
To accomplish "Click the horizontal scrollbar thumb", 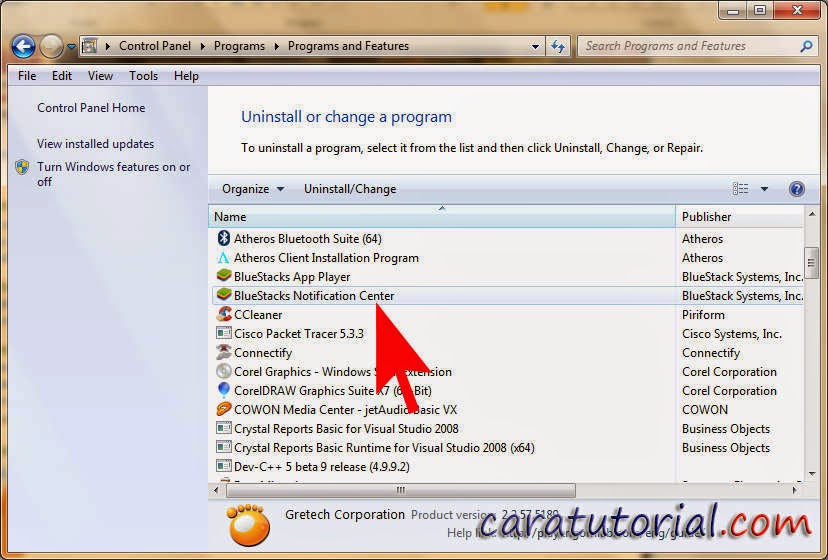I will pos(401,490).
